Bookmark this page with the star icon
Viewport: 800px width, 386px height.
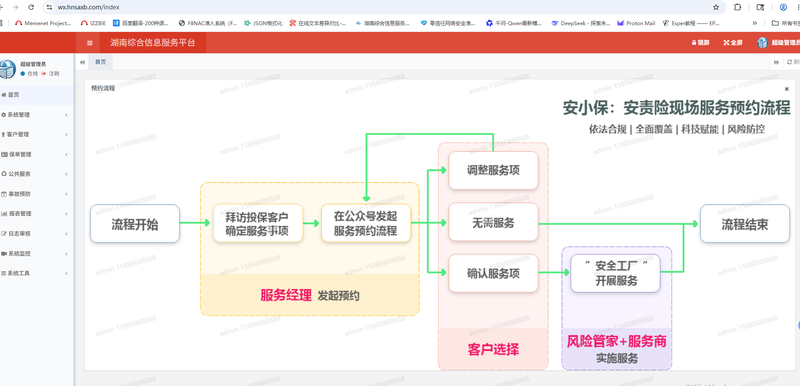pos(716,8)
